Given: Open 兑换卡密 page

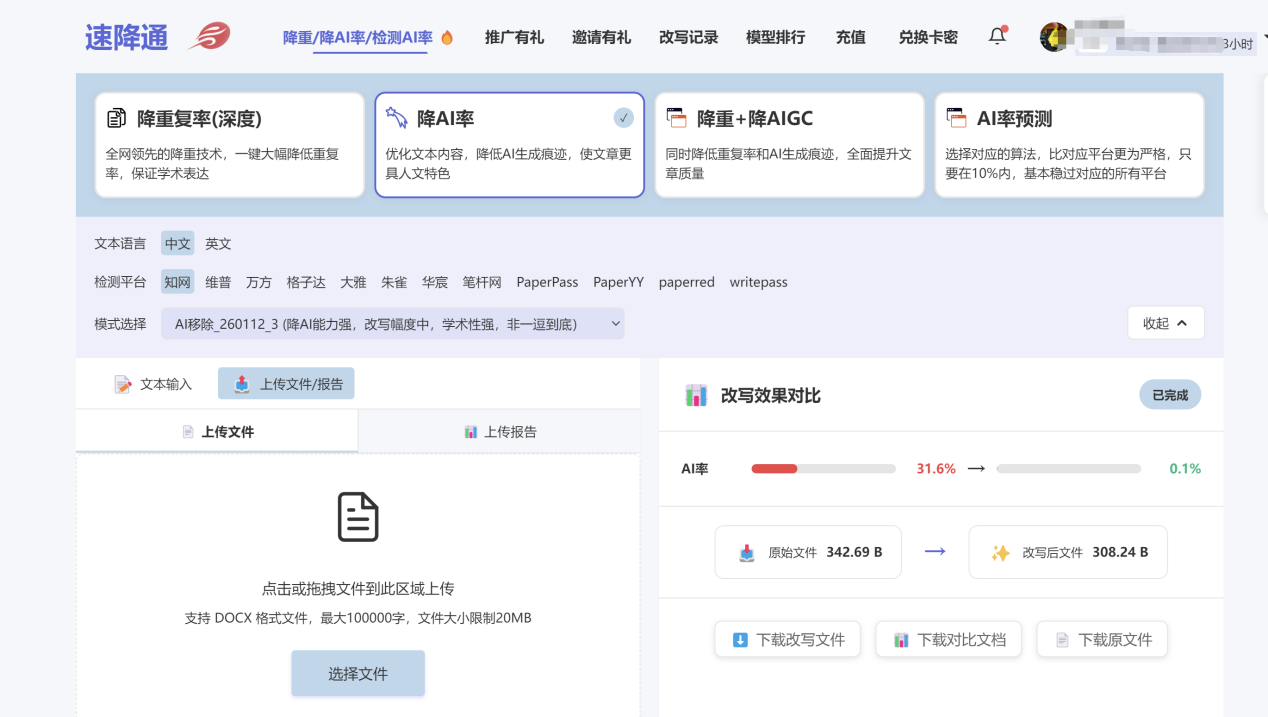Looking at the screenshot, I should (928, 37).
